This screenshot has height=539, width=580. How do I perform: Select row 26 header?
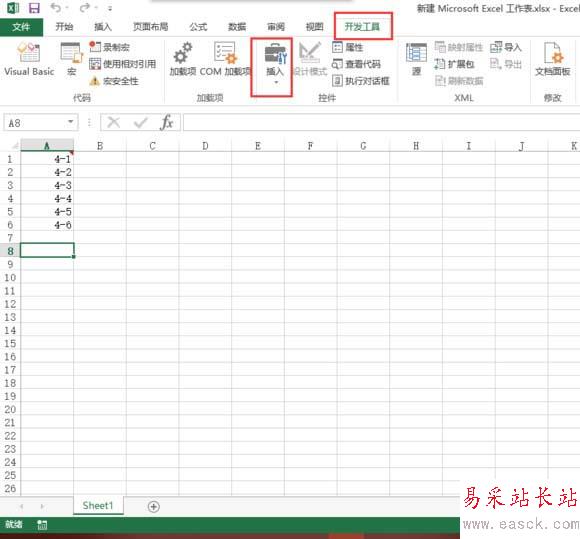tap(10, 488)
